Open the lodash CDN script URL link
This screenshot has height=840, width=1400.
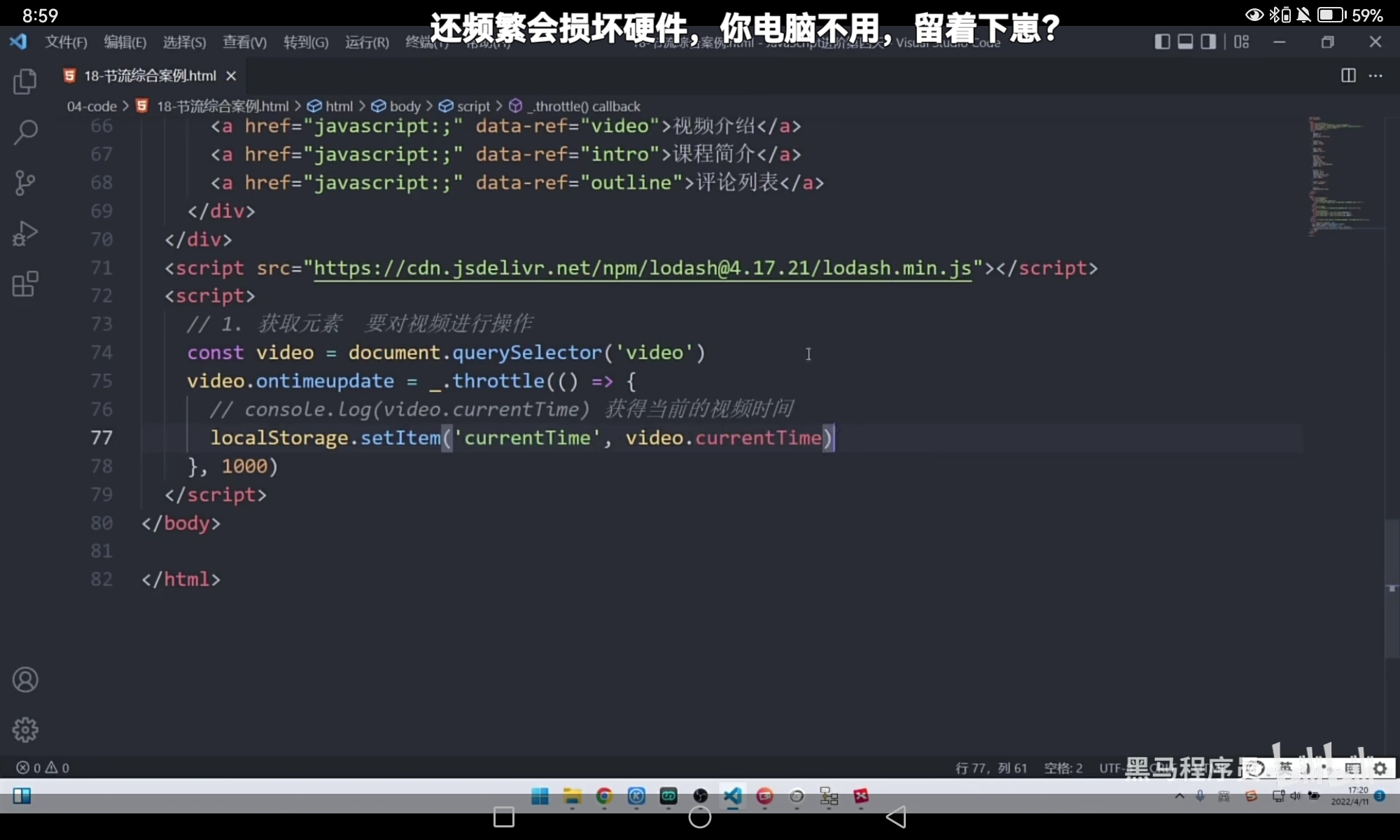642,268
